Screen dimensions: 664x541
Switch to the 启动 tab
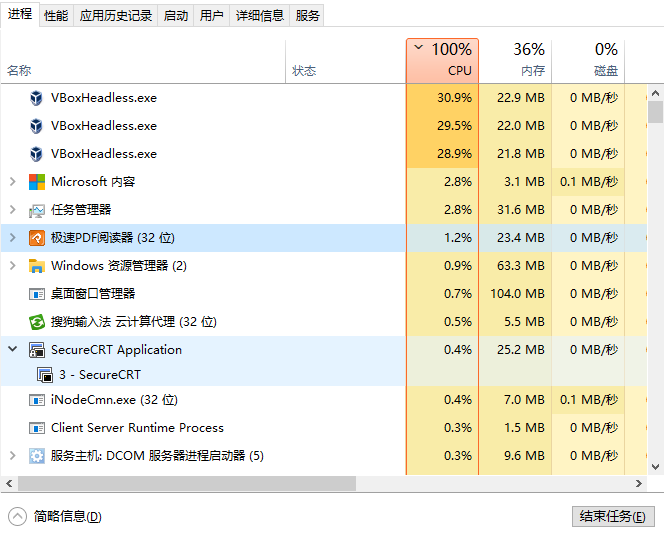pyautogui.click(x=176, y=15)
